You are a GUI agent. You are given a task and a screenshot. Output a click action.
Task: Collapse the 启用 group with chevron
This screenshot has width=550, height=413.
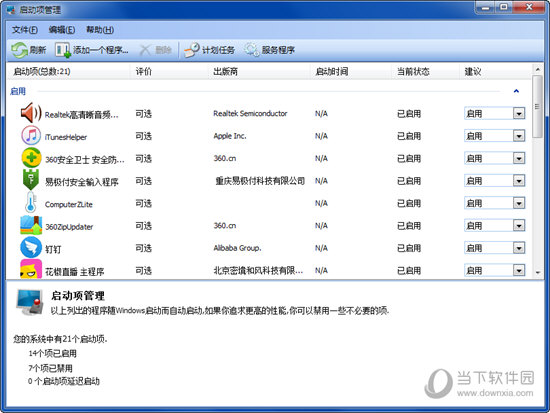point(516,91)
